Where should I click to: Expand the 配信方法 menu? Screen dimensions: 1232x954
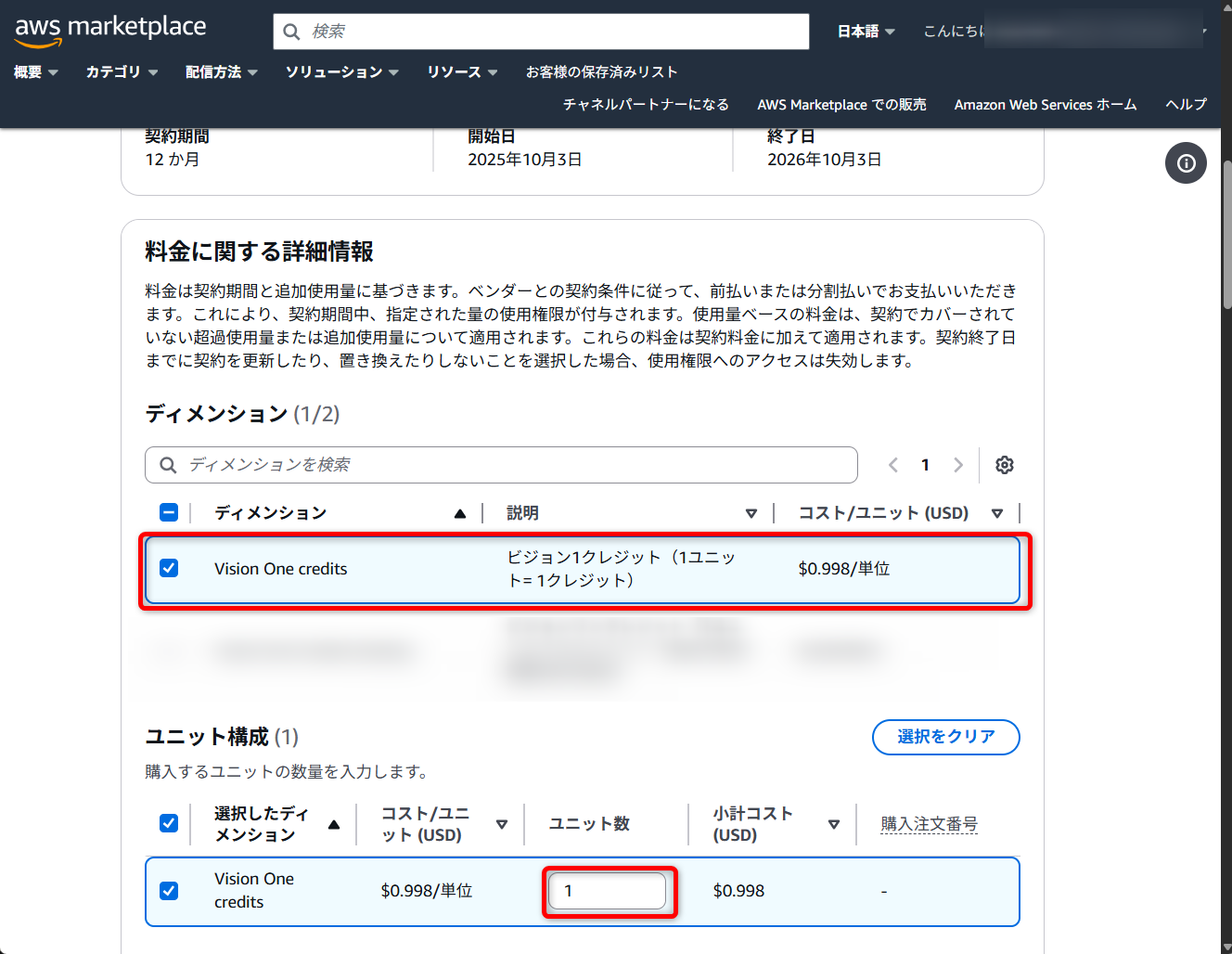222,72
